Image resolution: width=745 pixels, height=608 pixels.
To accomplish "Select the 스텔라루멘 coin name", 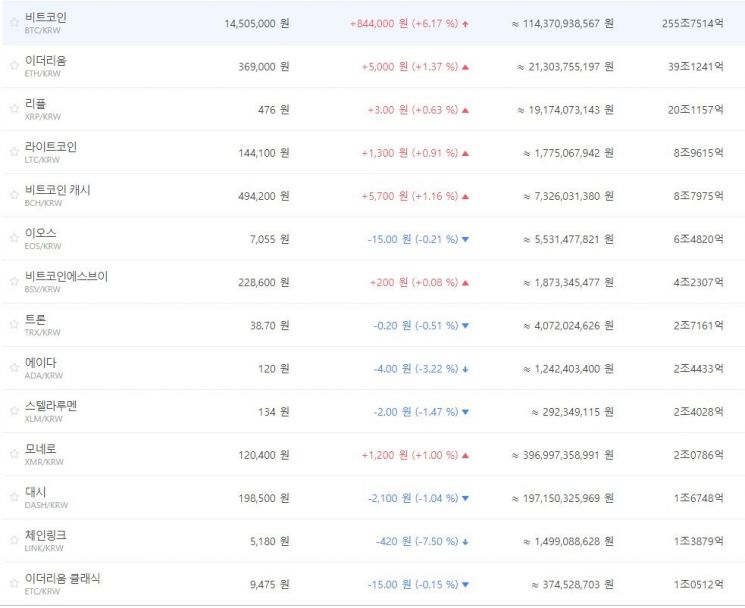I will [51, 406].
